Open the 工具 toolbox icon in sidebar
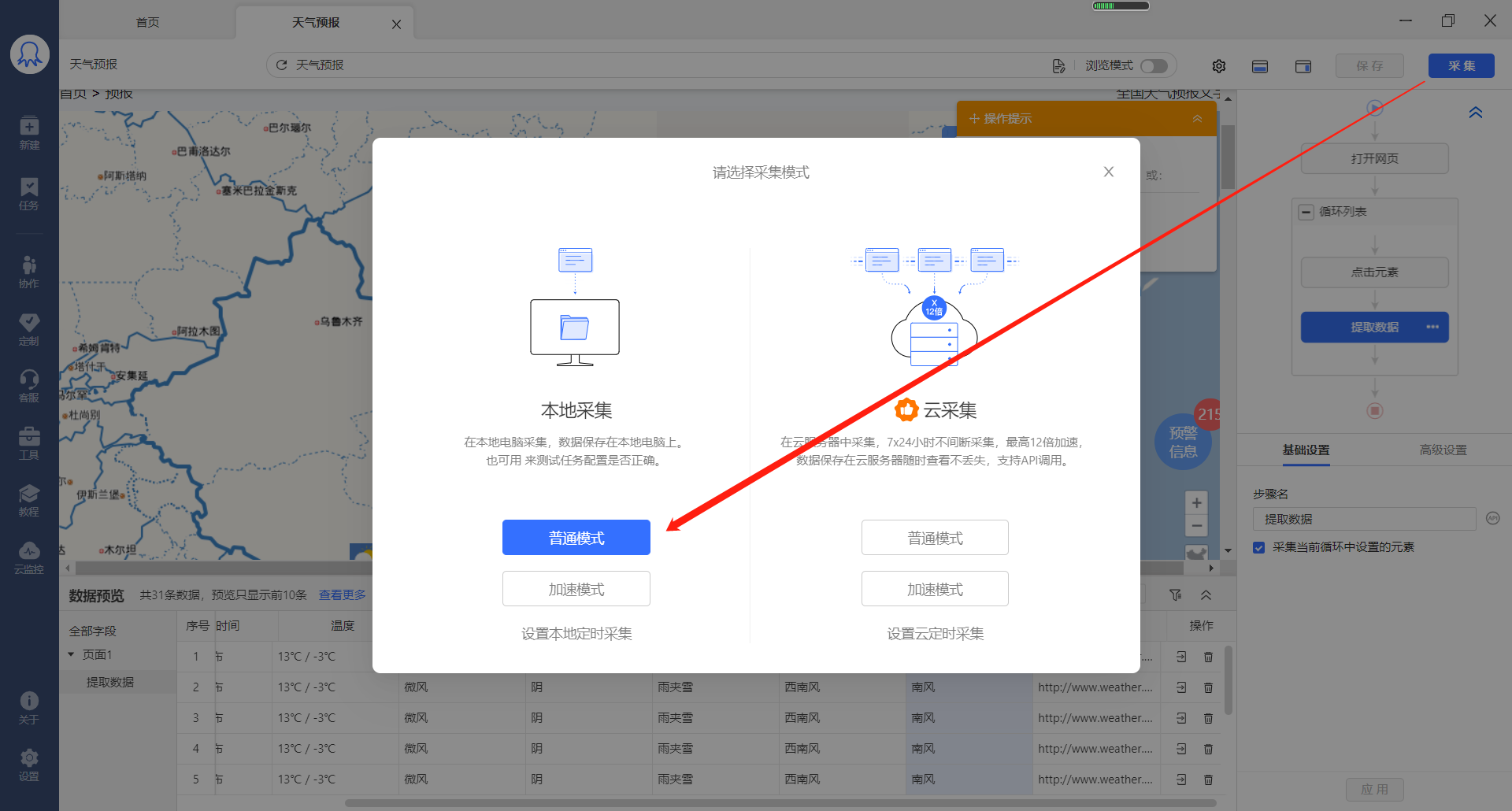The image size is (1512, 811). [29, 443]
